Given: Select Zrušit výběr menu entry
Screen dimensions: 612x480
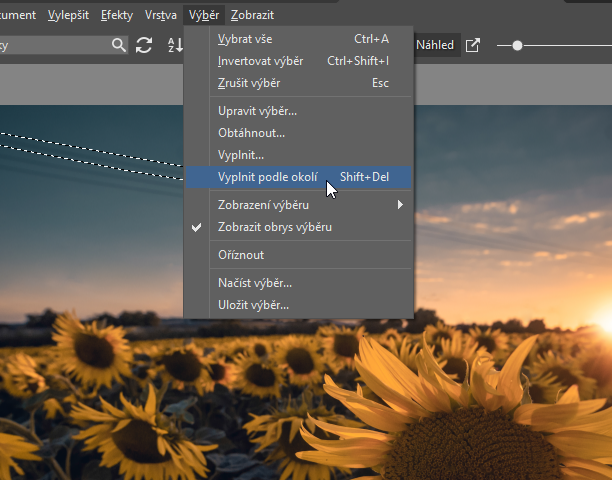Looking at the screenshot, I should tap(299, 83).
